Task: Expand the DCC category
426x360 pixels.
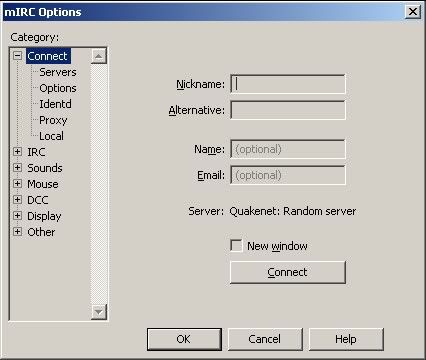Action: [17, 200]
